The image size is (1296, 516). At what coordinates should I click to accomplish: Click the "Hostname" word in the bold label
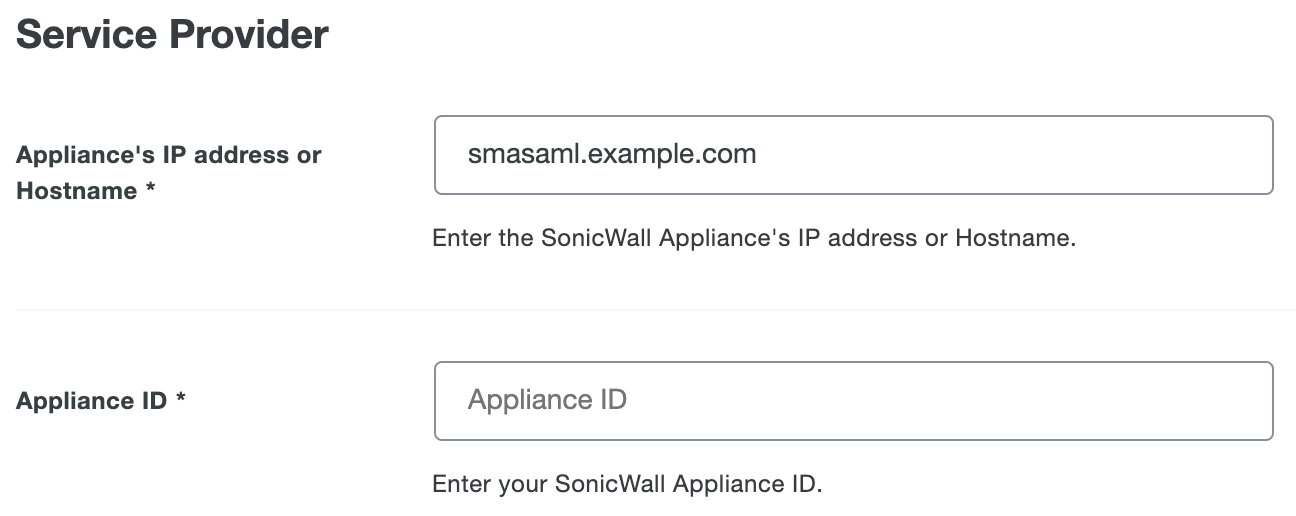coord(76,190)
